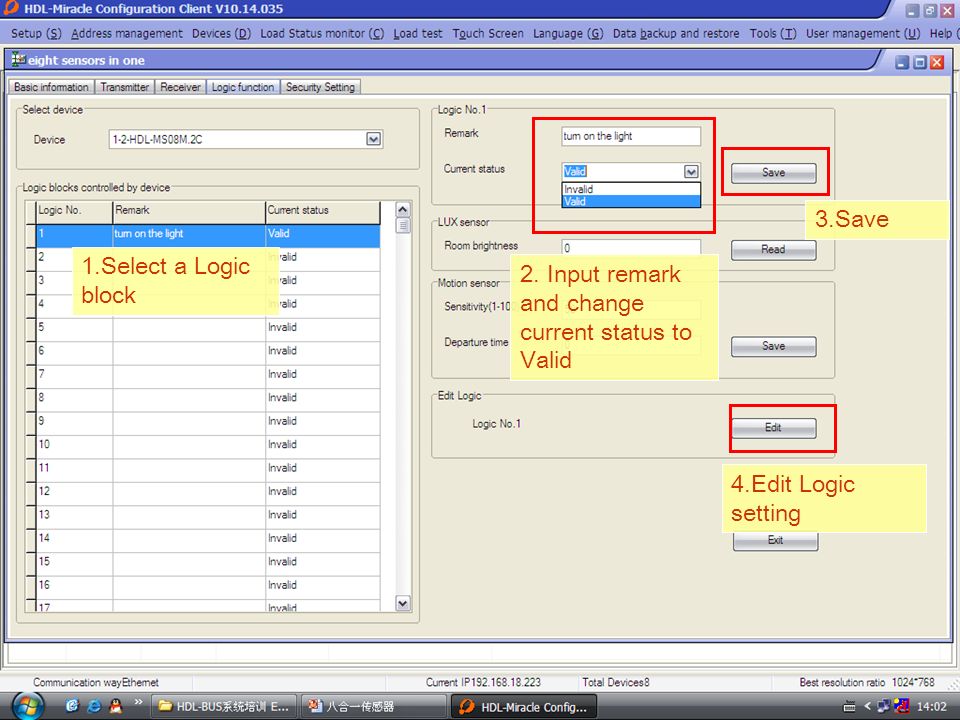Click the Remark text field
Screen dimensions: 960x720
[x=631, y=136]
